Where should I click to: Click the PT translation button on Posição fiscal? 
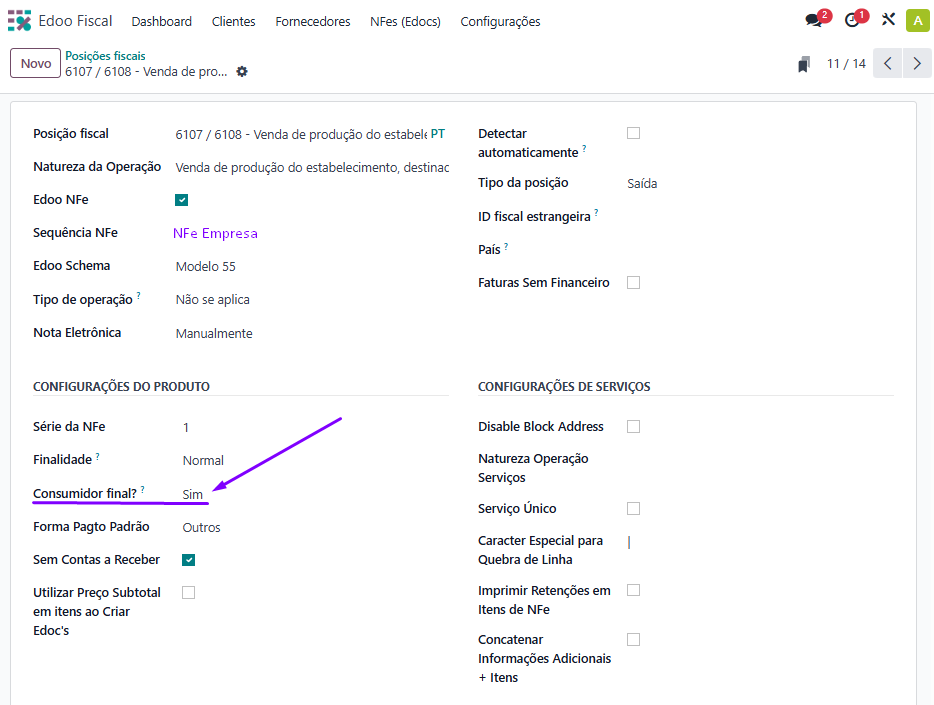coord(438,134)
